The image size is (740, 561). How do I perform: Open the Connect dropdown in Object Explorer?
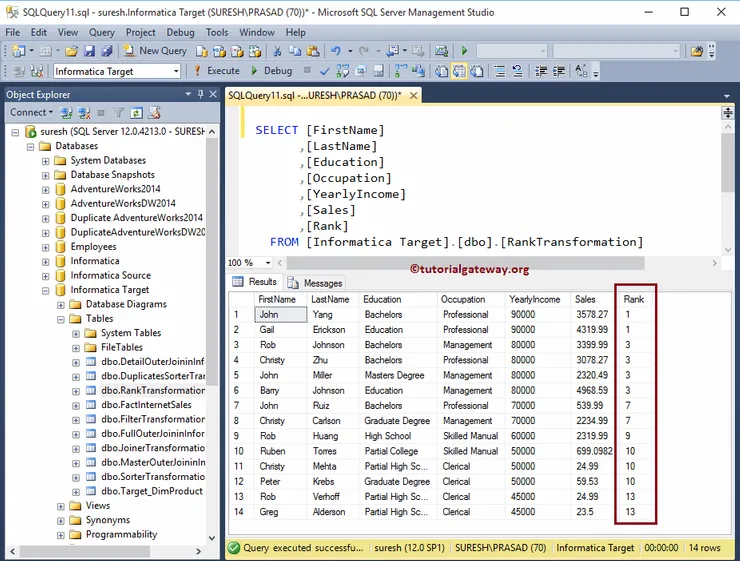tap(32, 112)
